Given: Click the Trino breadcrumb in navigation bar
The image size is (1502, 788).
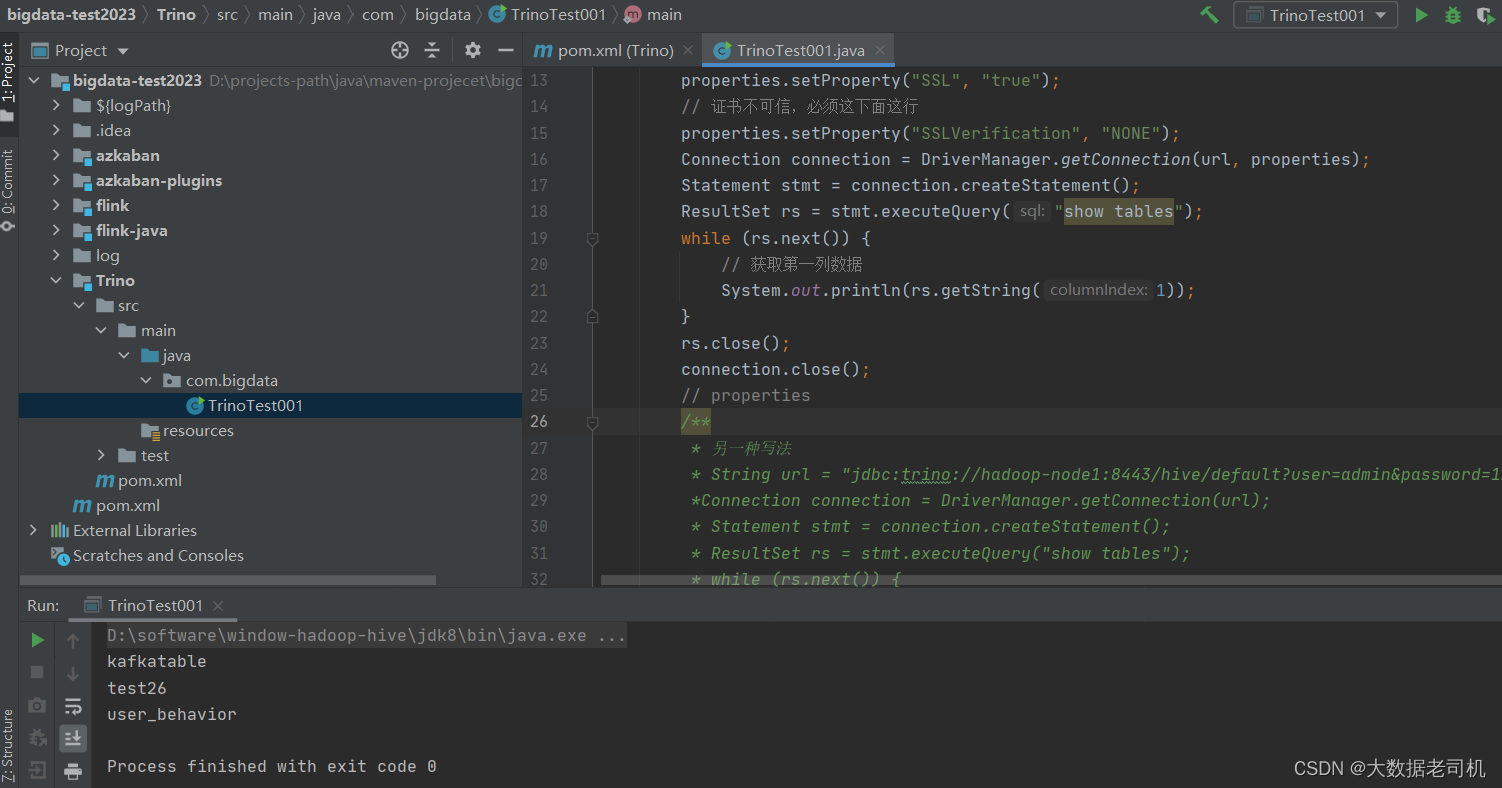Looking at the screenshot, I should point(176,14).
